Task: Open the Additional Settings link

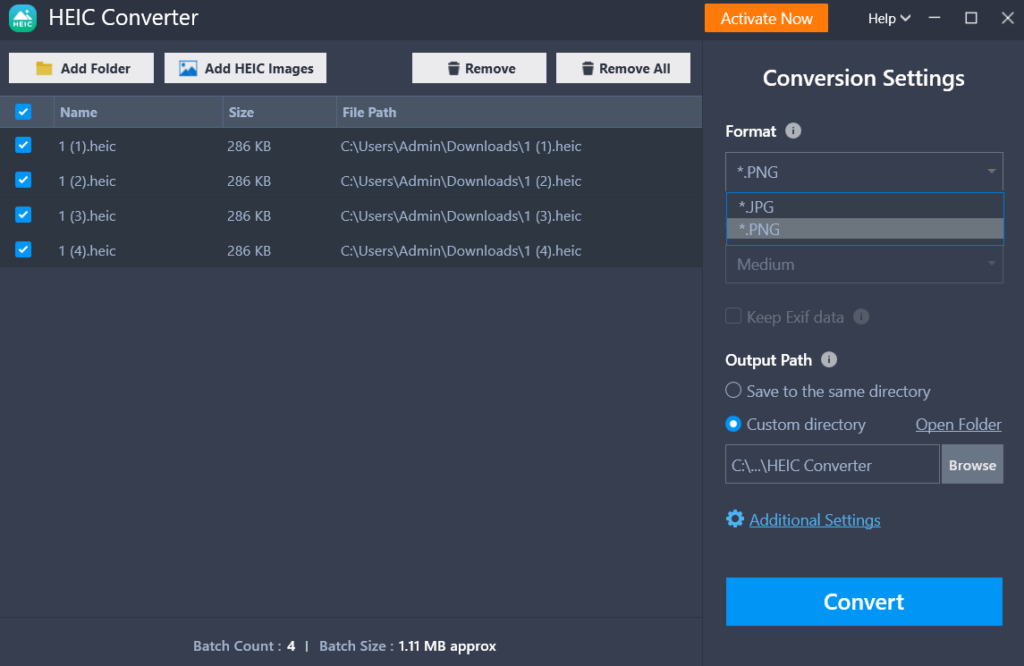Action: 814,520
